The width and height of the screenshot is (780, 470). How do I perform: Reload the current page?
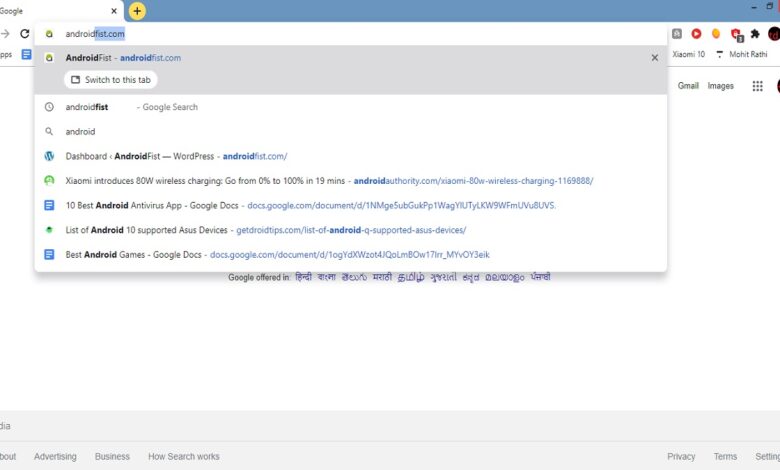[24, 34]
